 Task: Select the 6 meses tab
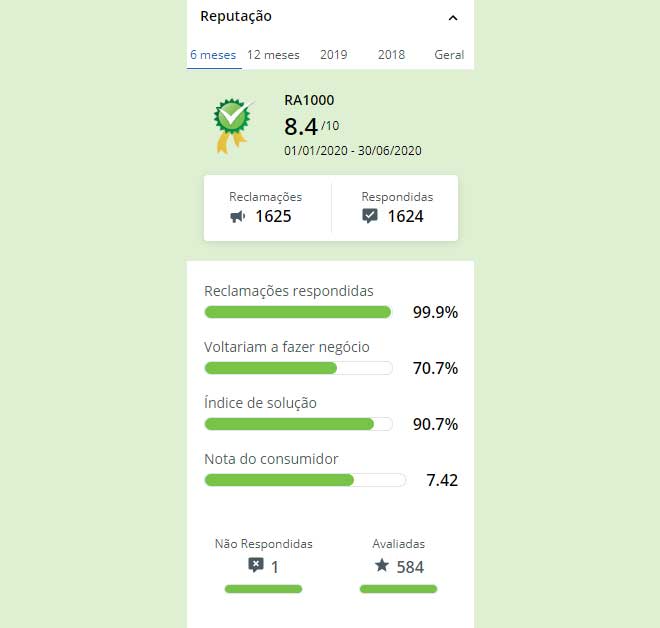(x=213, y=55)
